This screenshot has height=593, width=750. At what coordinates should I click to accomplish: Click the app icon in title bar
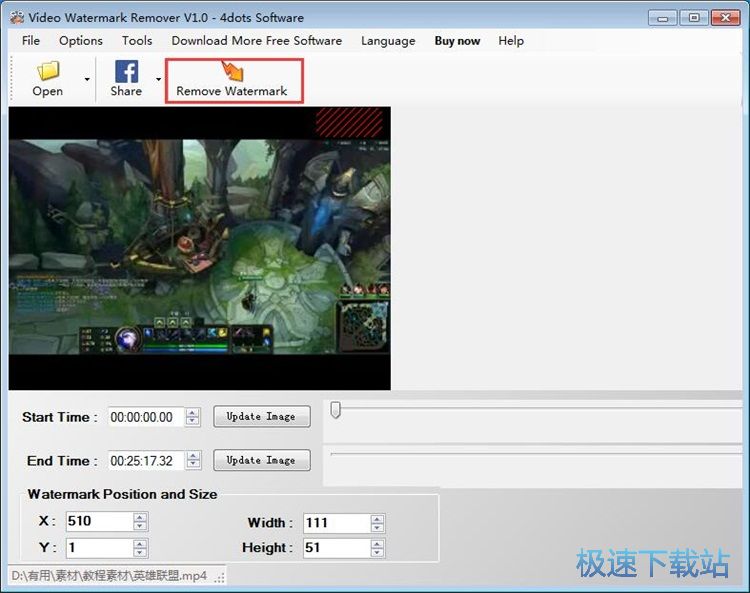coord(16,18)
